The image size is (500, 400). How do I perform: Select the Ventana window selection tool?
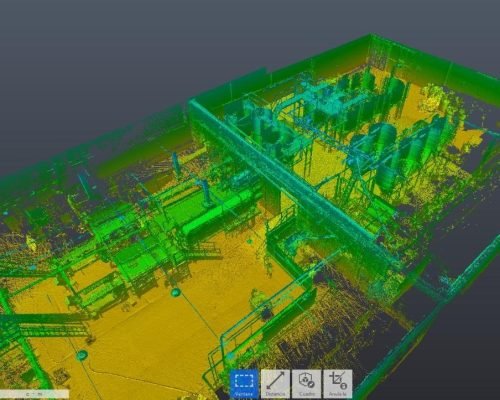[244, 384]
